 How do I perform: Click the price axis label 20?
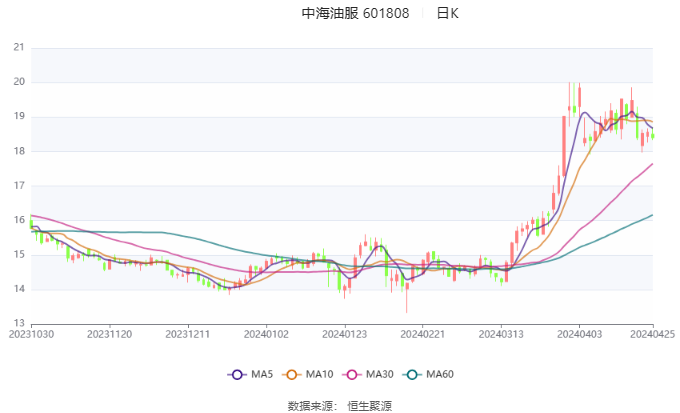(19, 82)
